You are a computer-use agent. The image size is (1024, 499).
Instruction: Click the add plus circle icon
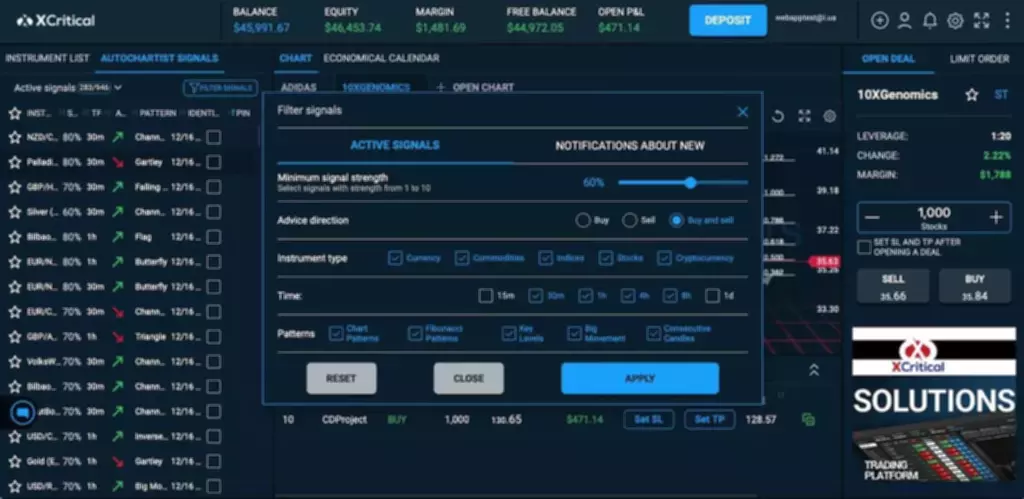click(x=880, y=20)
